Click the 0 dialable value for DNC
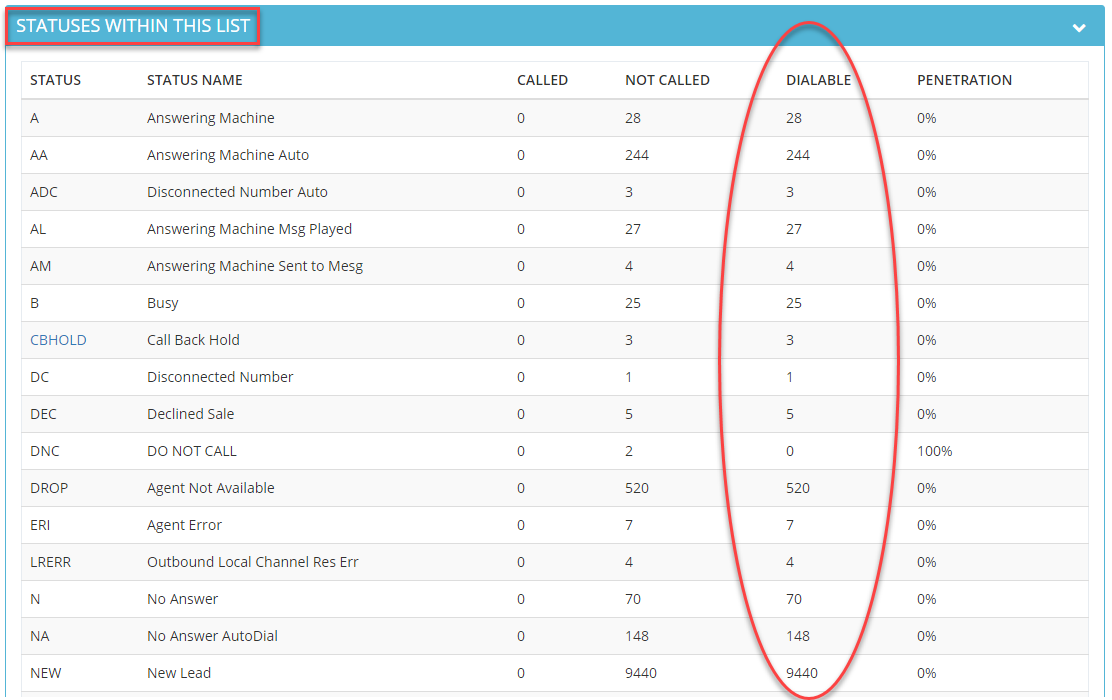 (790, 451)
